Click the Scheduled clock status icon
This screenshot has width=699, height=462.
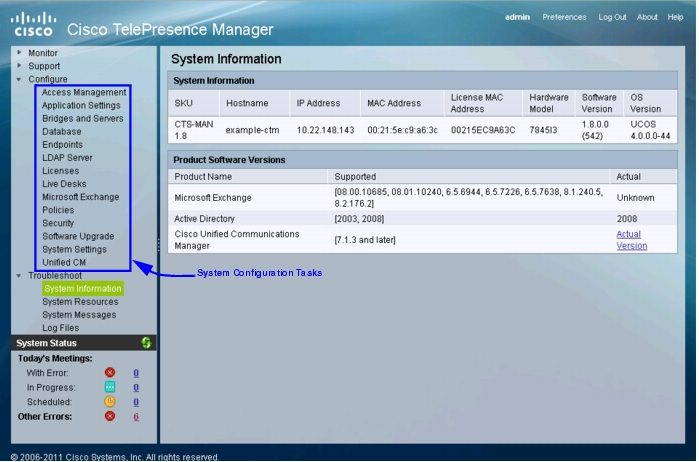[x=110, y=402]
